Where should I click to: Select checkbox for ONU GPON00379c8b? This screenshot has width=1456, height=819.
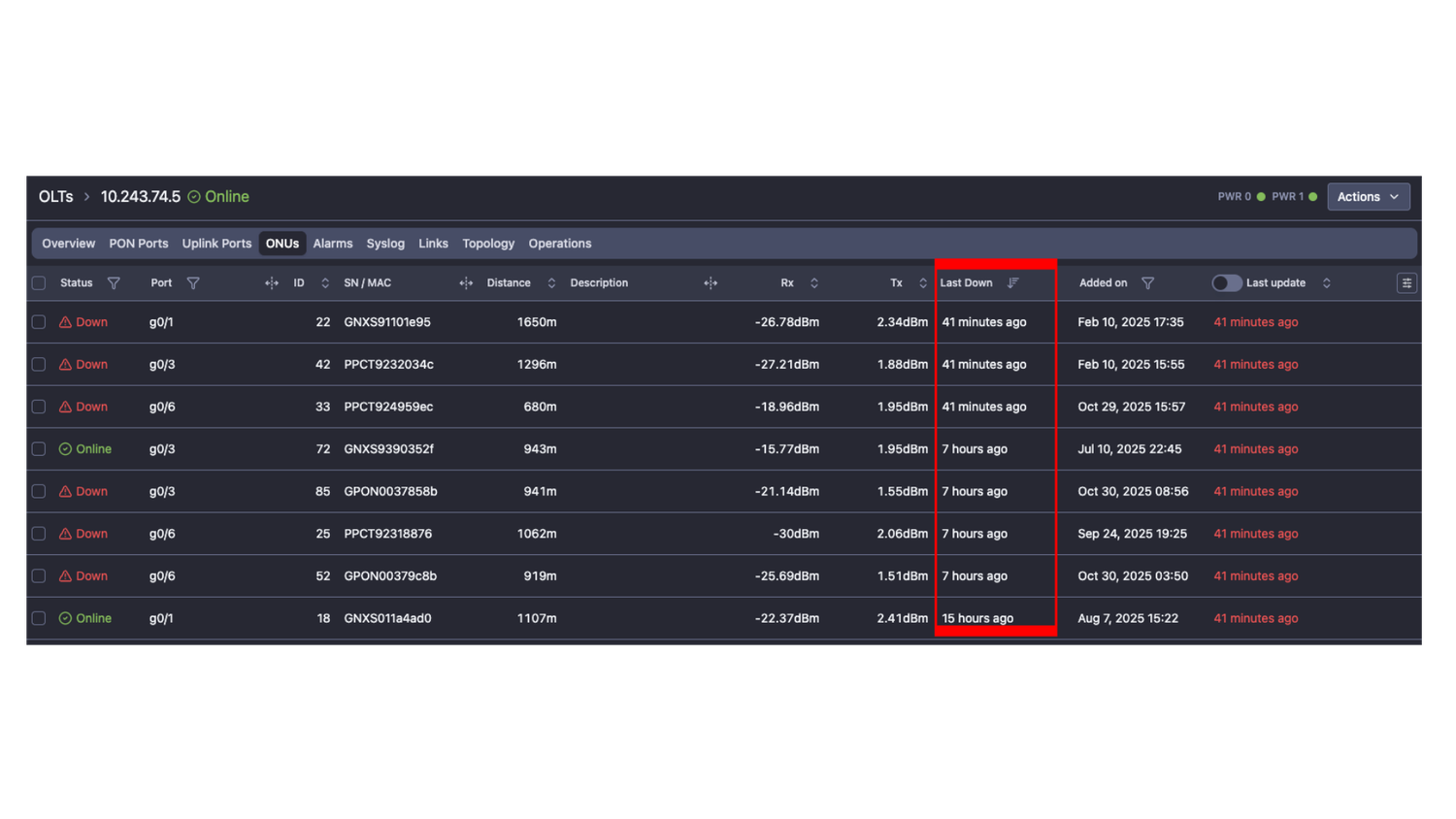39,576
